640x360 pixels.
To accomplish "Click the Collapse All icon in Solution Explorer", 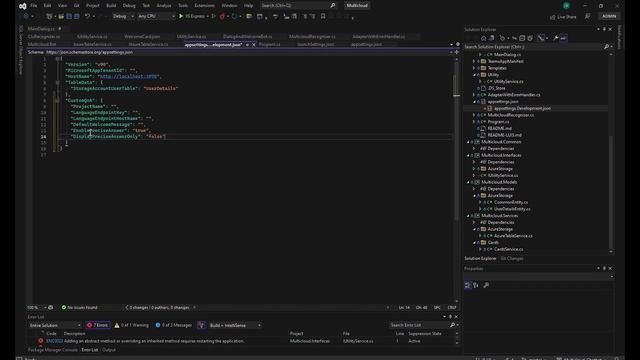I will click(x=522, y=38).
